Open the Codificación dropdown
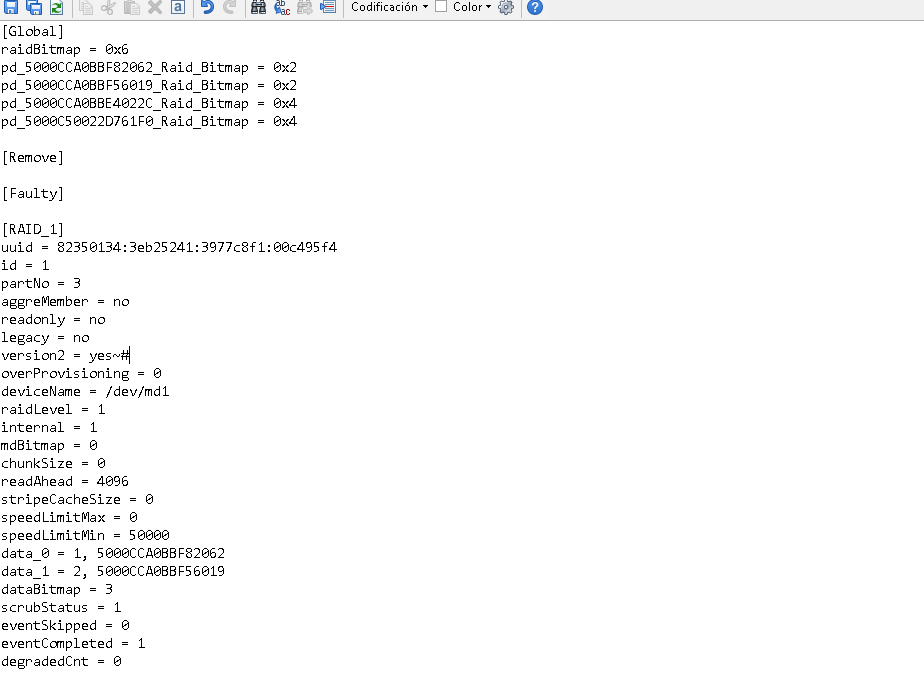 coord(389,7)
